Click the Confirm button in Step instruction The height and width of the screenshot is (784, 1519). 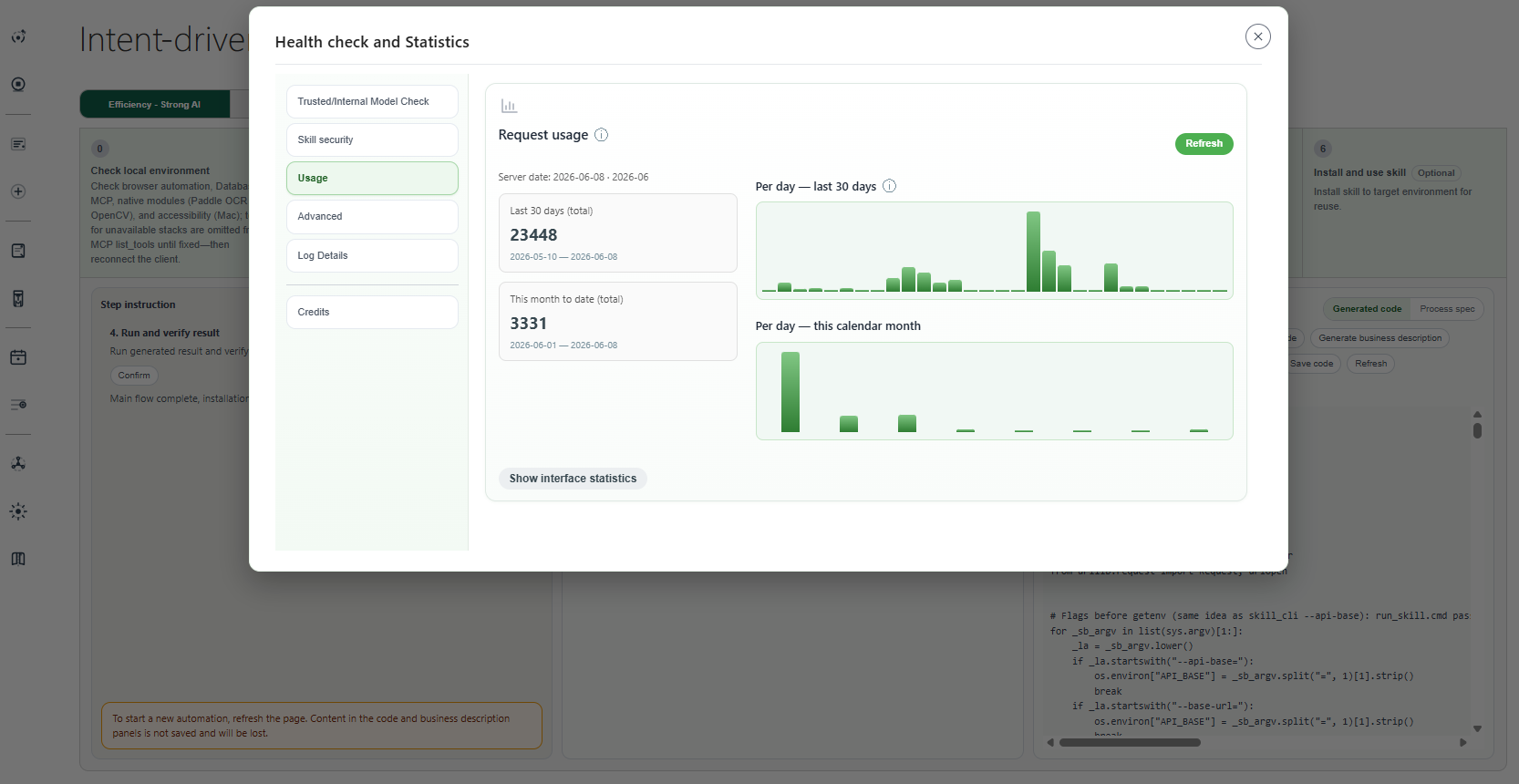134,376
